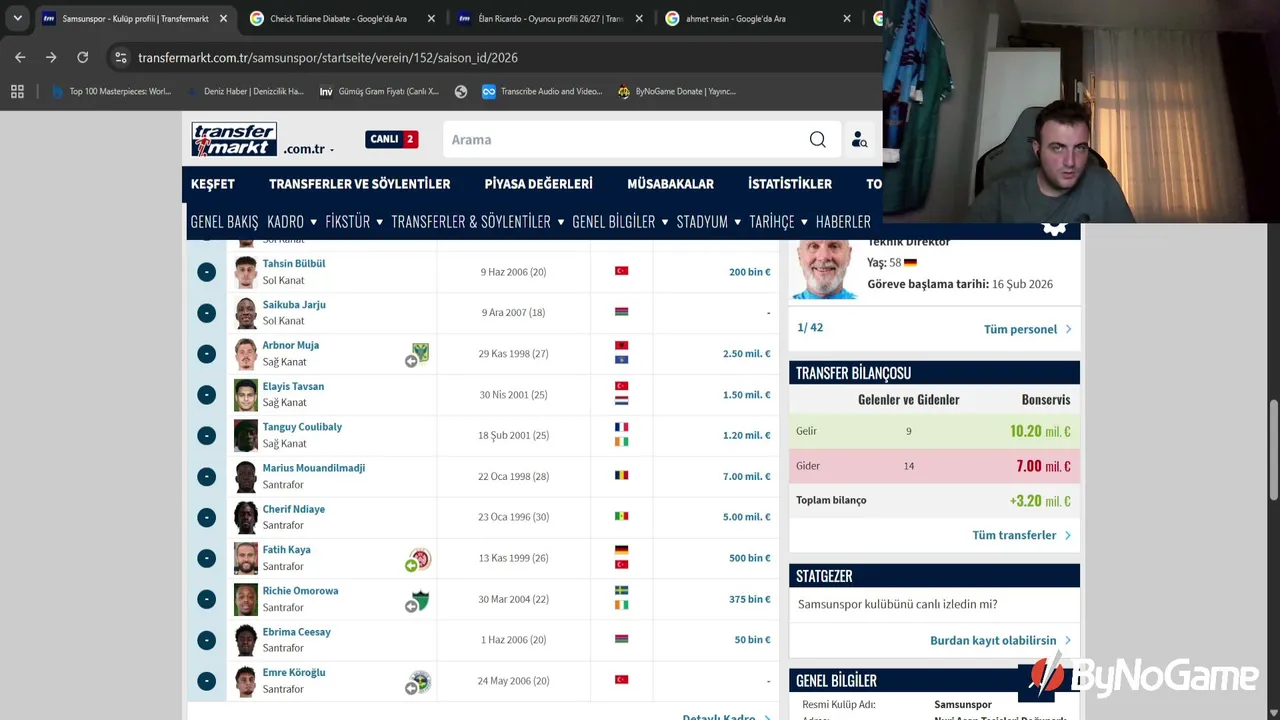Close the ahmet nesin Google tab
This screenshot has height=720, width=1280.
coord(847,18)
